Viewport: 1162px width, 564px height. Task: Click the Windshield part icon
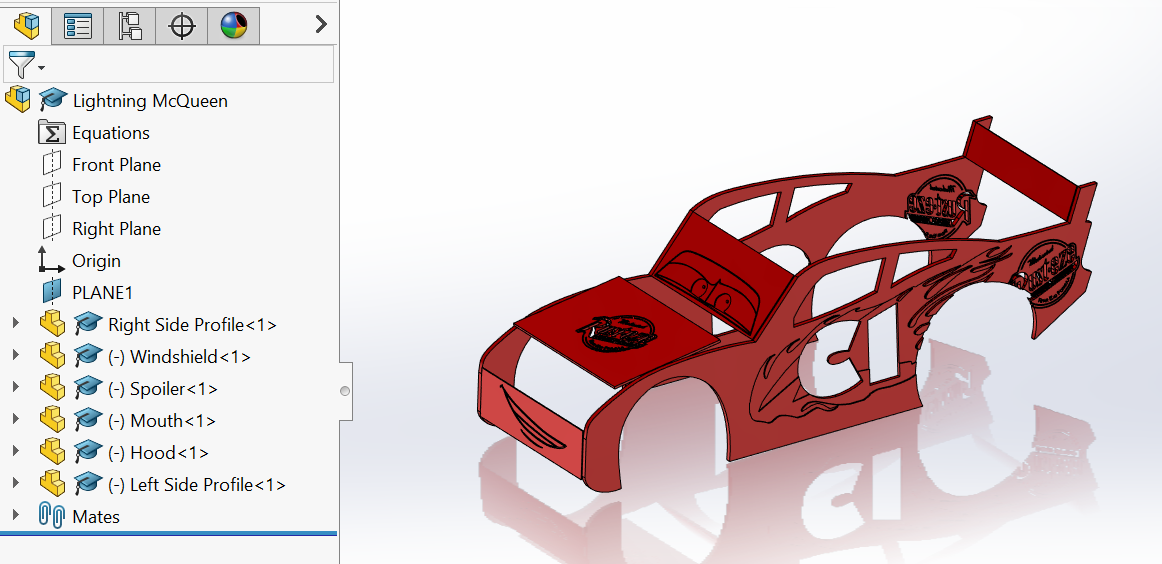52,355
